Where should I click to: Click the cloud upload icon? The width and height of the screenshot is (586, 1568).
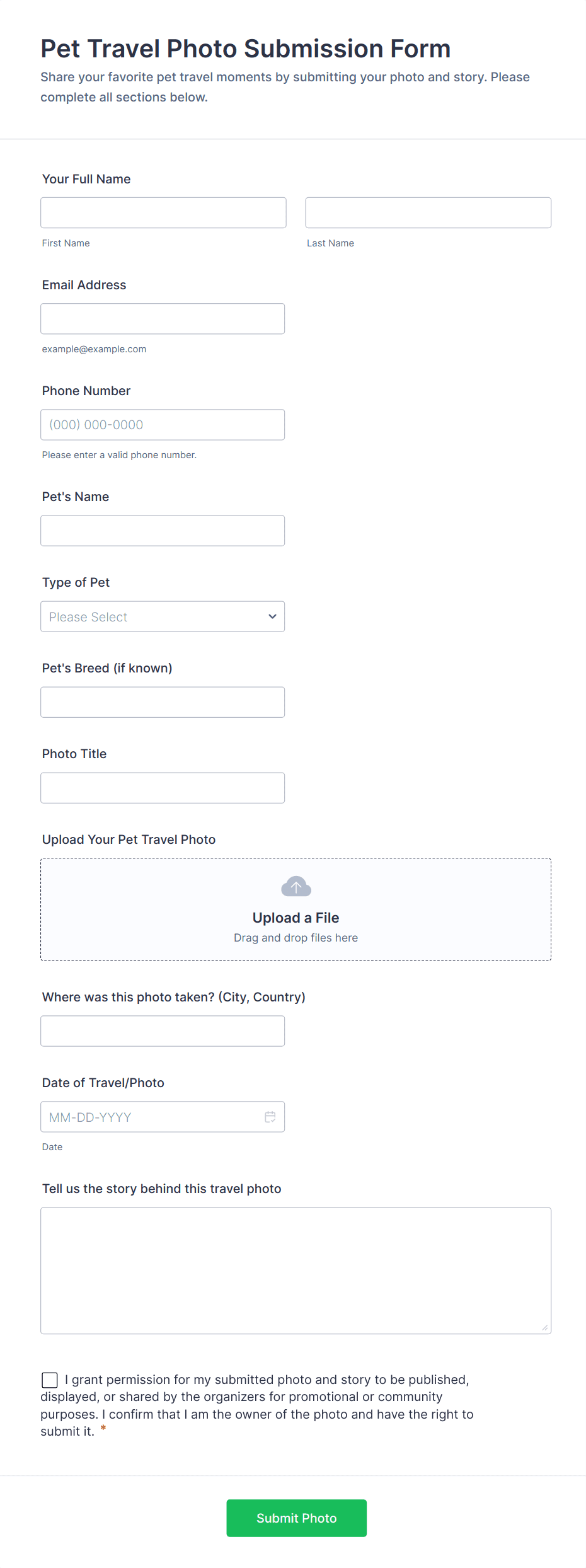pyautogui.click(x=296, y=886)
